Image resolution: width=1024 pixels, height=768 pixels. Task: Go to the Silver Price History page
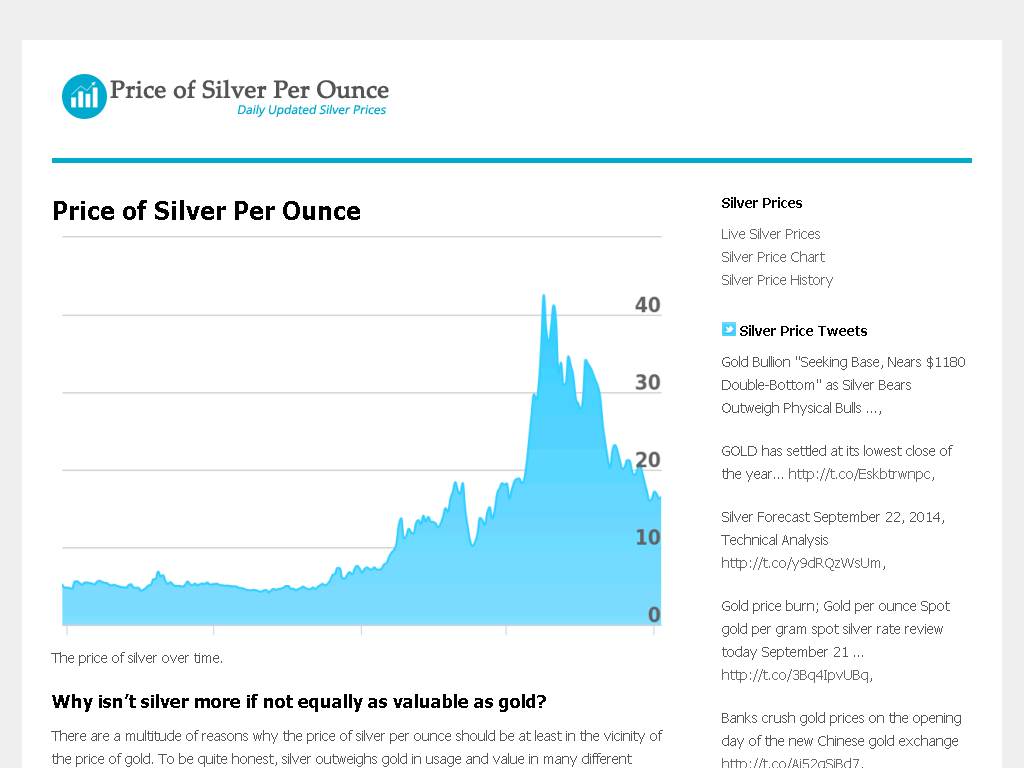(x=776, y=280)
